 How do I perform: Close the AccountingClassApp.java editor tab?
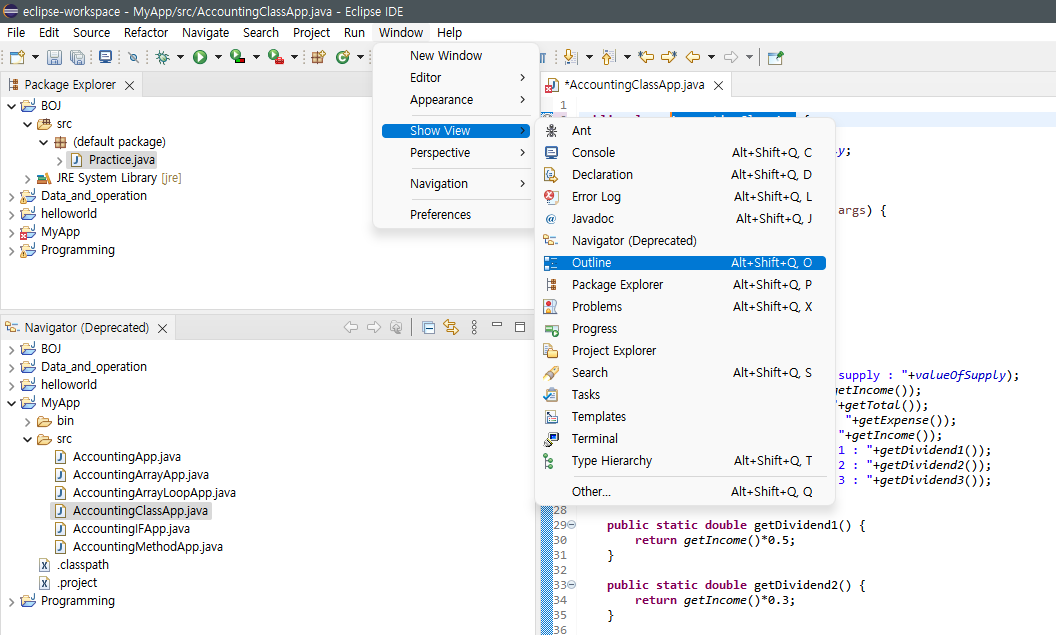coord(719,86)
